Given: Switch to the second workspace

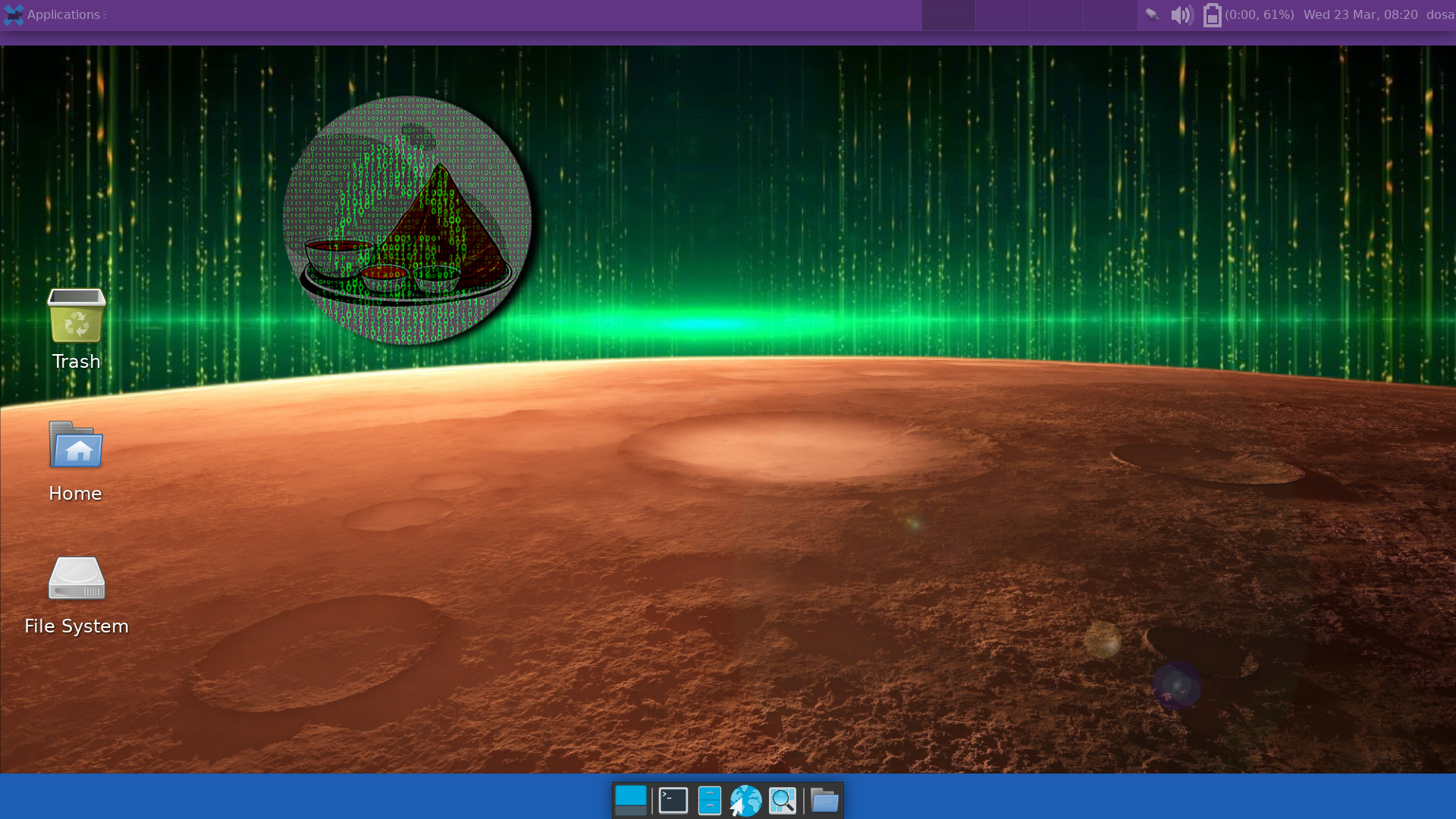Looking at the screenshot, I should tap(1002, 14).
